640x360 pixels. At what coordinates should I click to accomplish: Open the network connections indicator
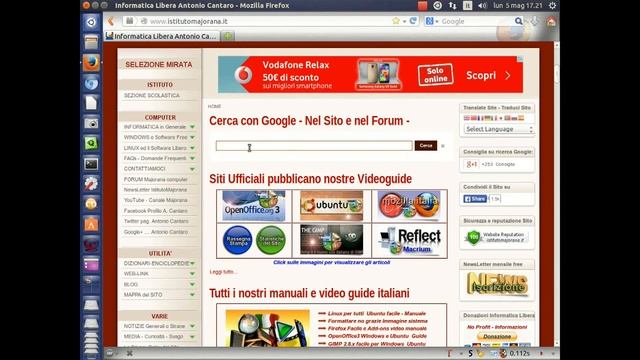452,5
